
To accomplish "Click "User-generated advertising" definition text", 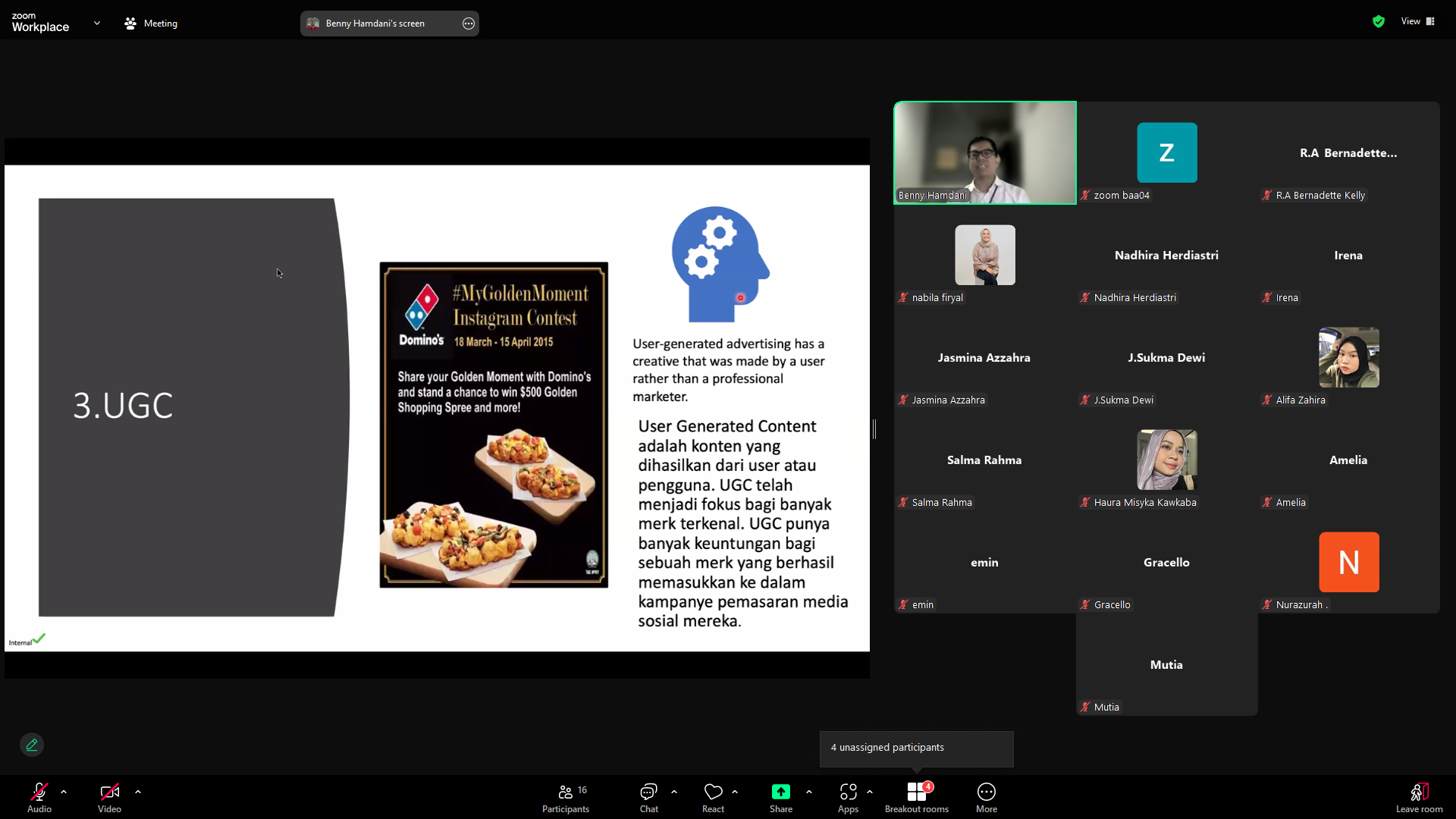I will 729,370.
